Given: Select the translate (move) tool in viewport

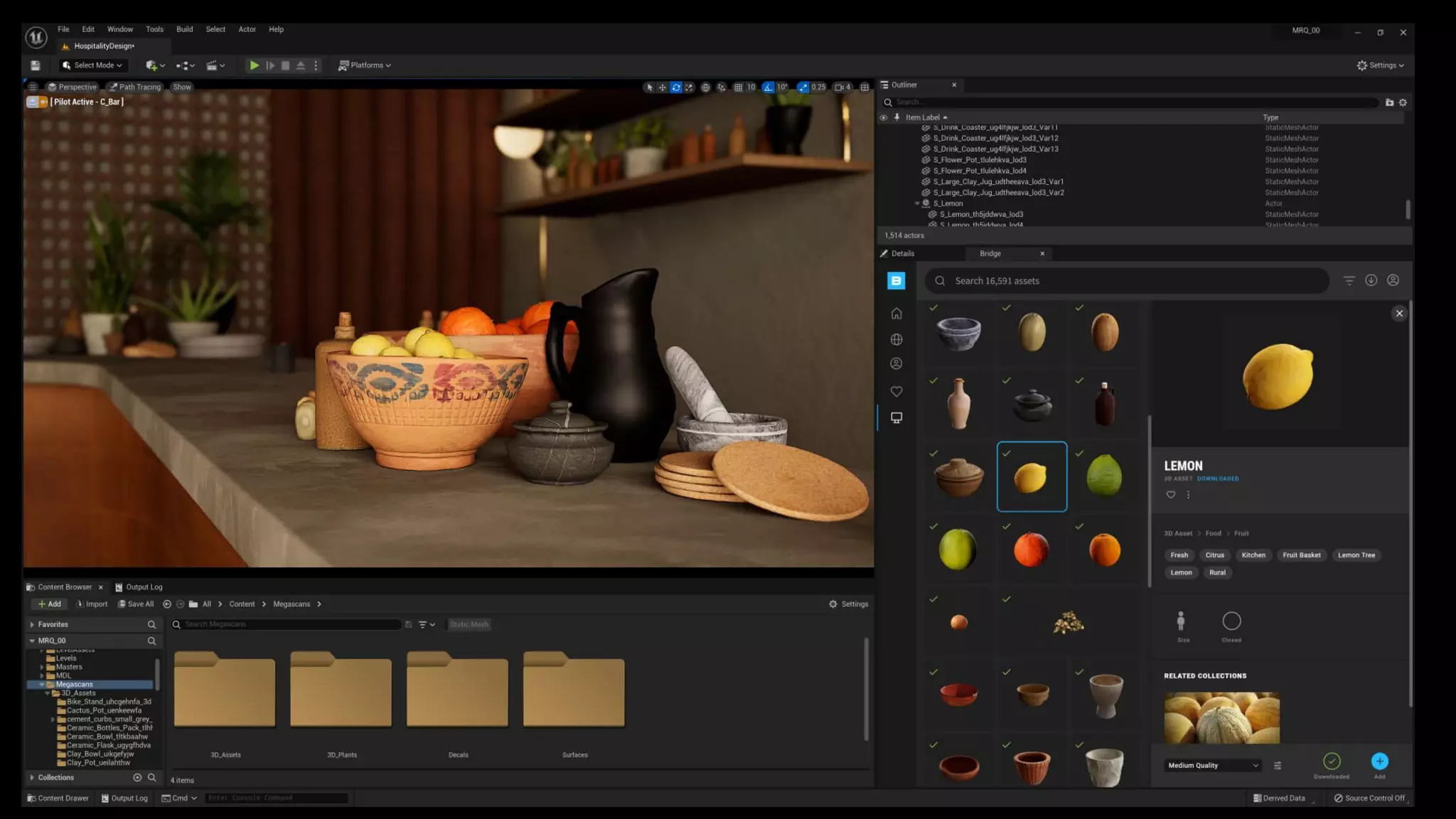Looking at the screenshot, I should tap(662, 87).
